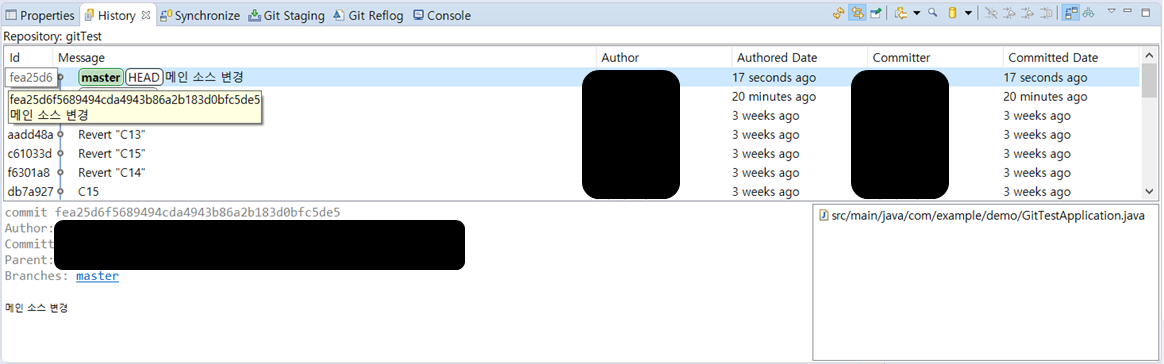Select commit aadd48a Revert "C13"
The width and height of the screenshot is (1164, 364).
(572, 134)
